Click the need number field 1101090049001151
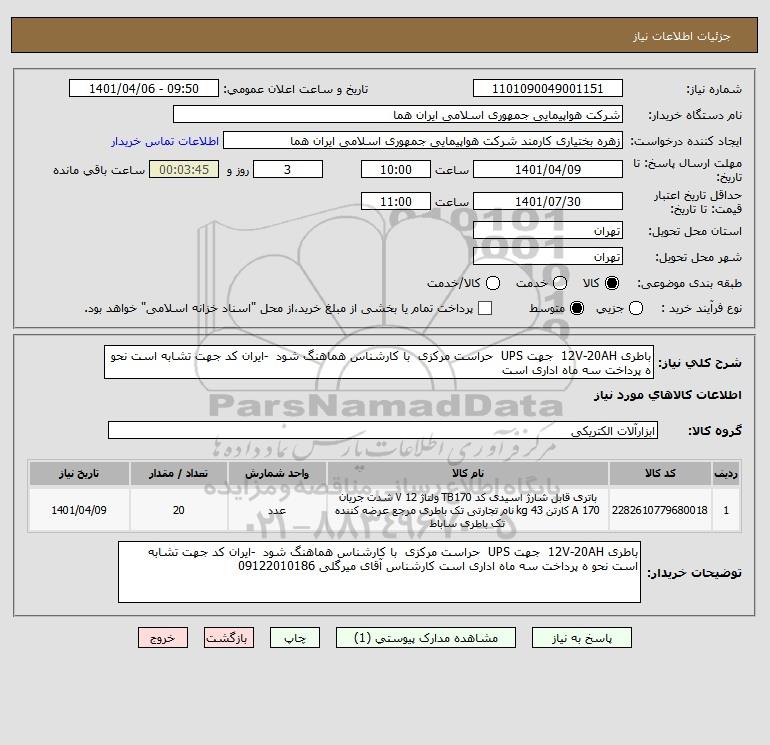 548,89
